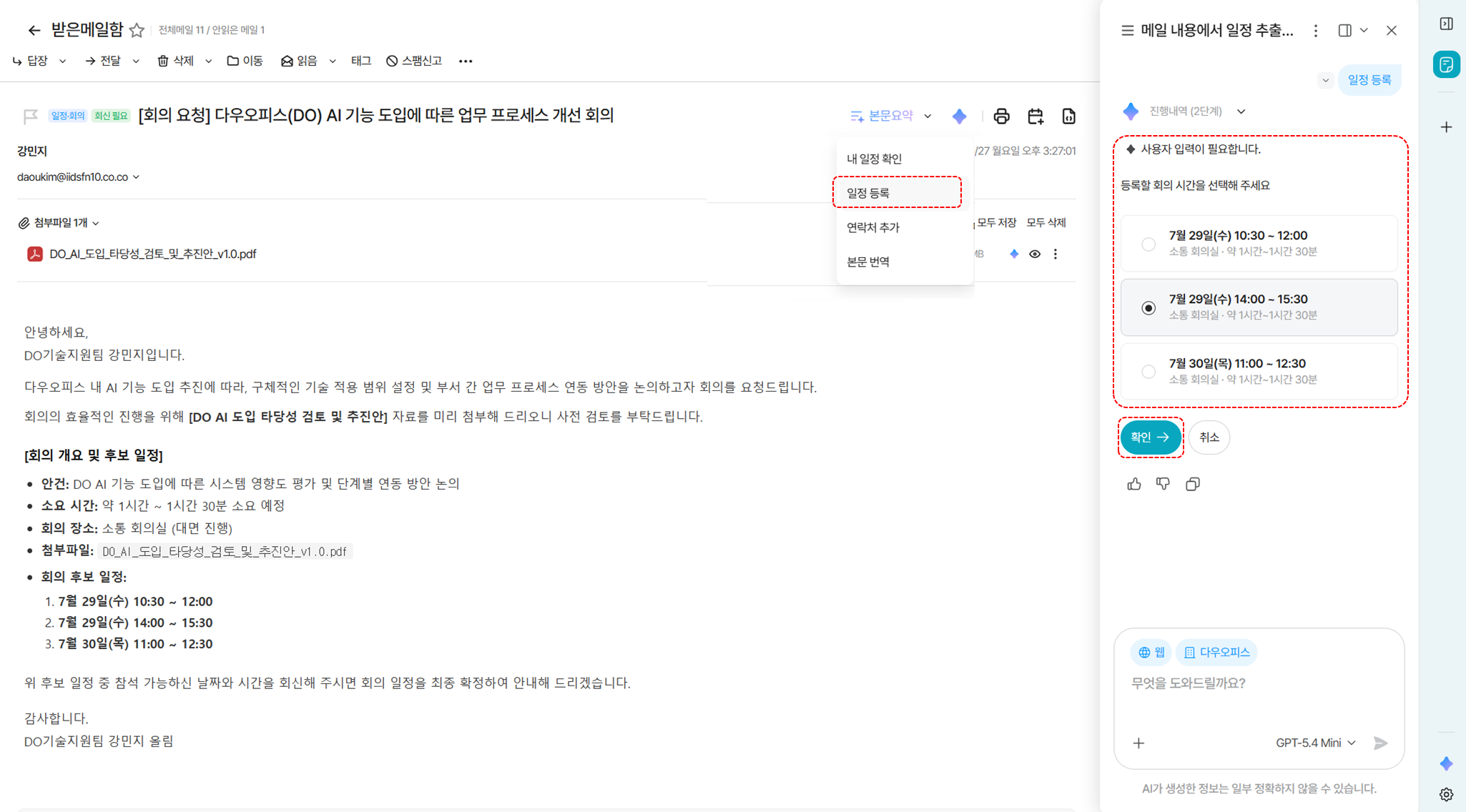Viewport: 1466px width, 812px height.
Task: Open the GPT-5.4 Mini model dropdown
Action: tap(1316, 743)
